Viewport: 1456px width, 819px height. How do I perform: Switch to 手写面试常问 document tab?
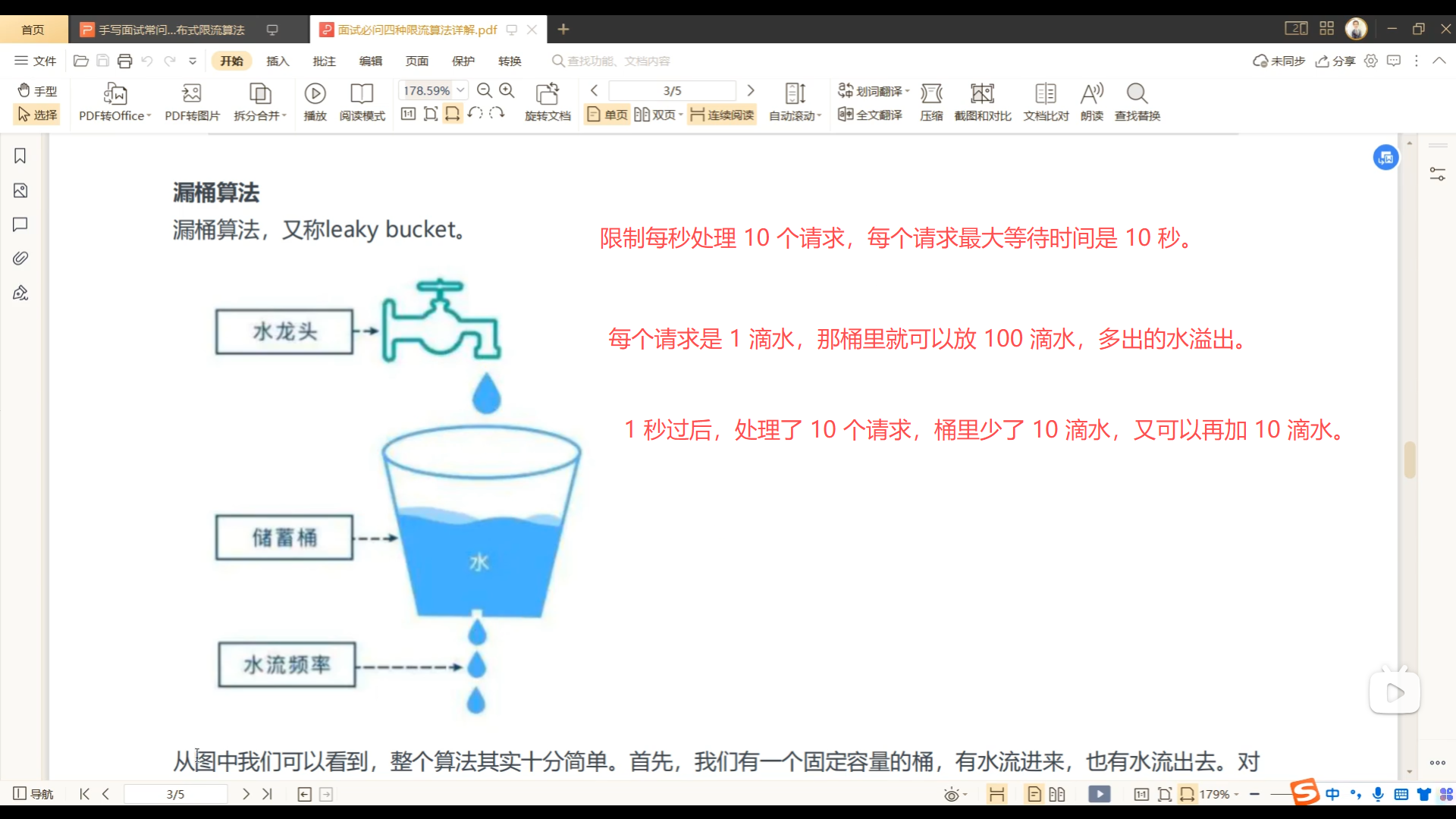171,30
